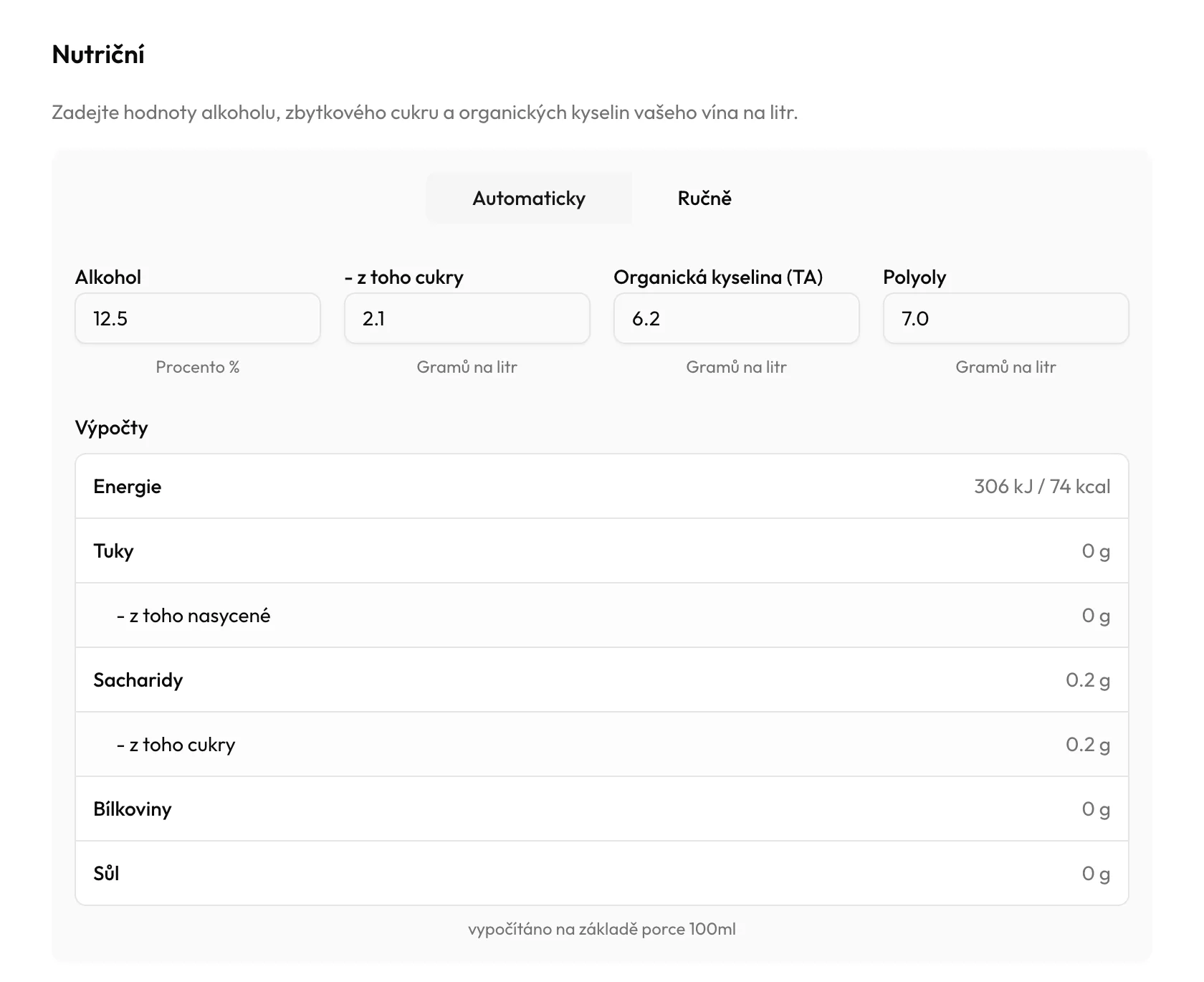The height and width of the screenshot is (982, 1204).
Task: Switch to the Ručně tab
Action: click(704, 199)
